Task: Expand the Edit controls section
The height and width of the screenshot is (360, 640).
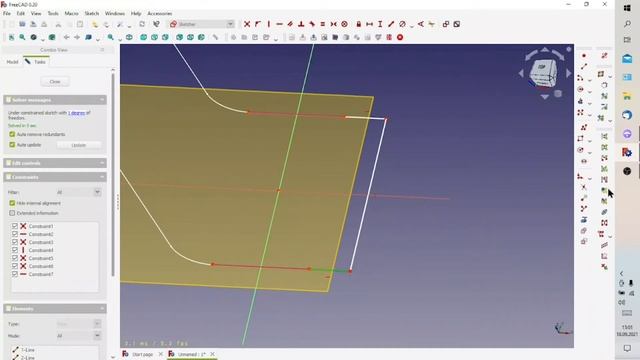Action: tap(102, 163)
